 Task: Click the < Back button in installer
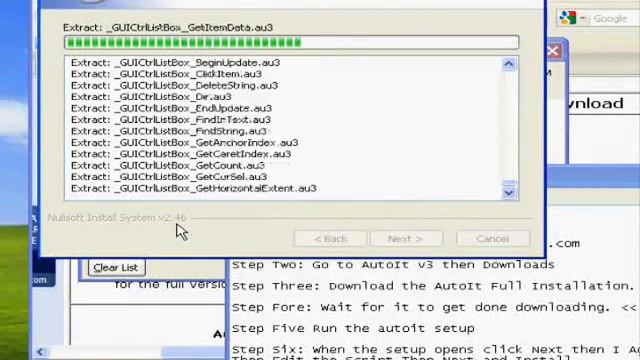tap(330, 239)
